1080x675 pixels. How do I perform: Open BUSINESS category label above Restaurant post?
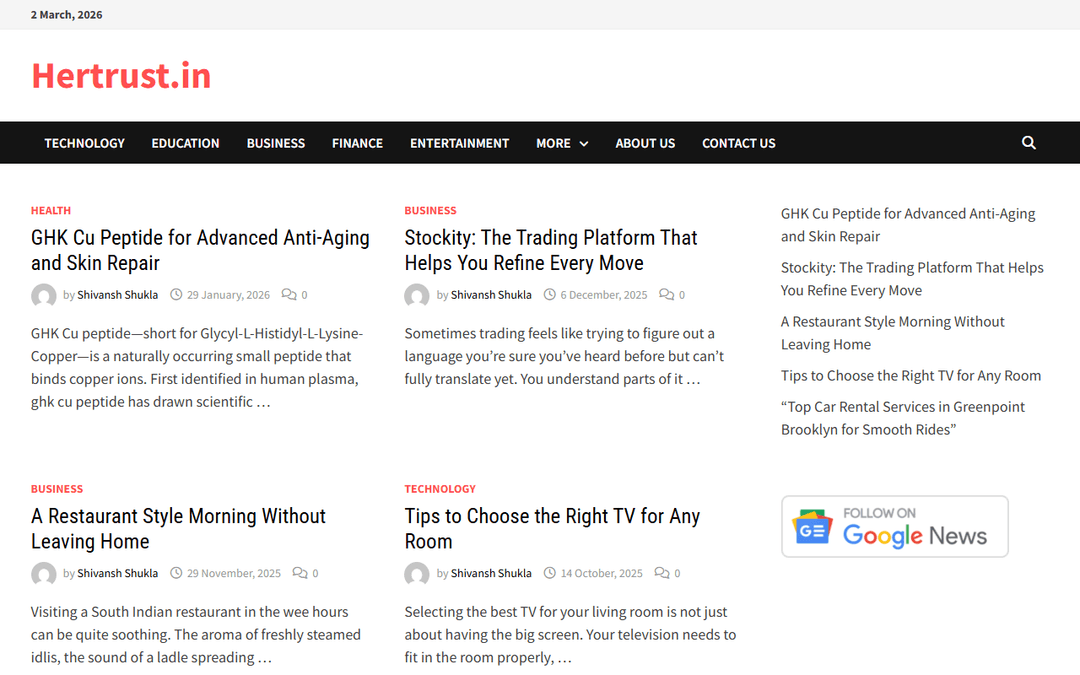[x=57, y=488]
